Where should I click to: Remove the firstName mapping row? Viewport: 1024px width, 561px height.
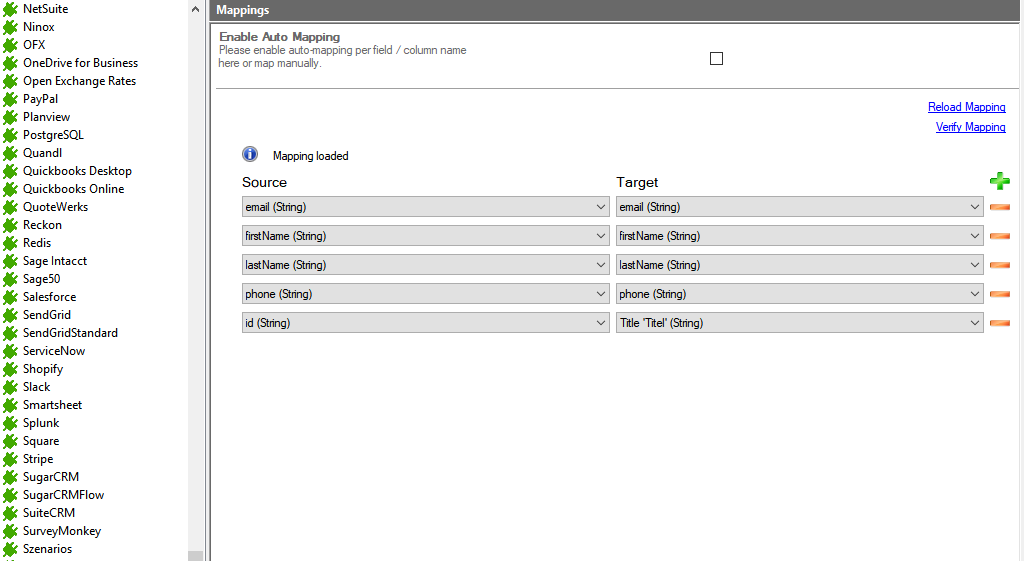pyautogui.click(x=999, y=236)
